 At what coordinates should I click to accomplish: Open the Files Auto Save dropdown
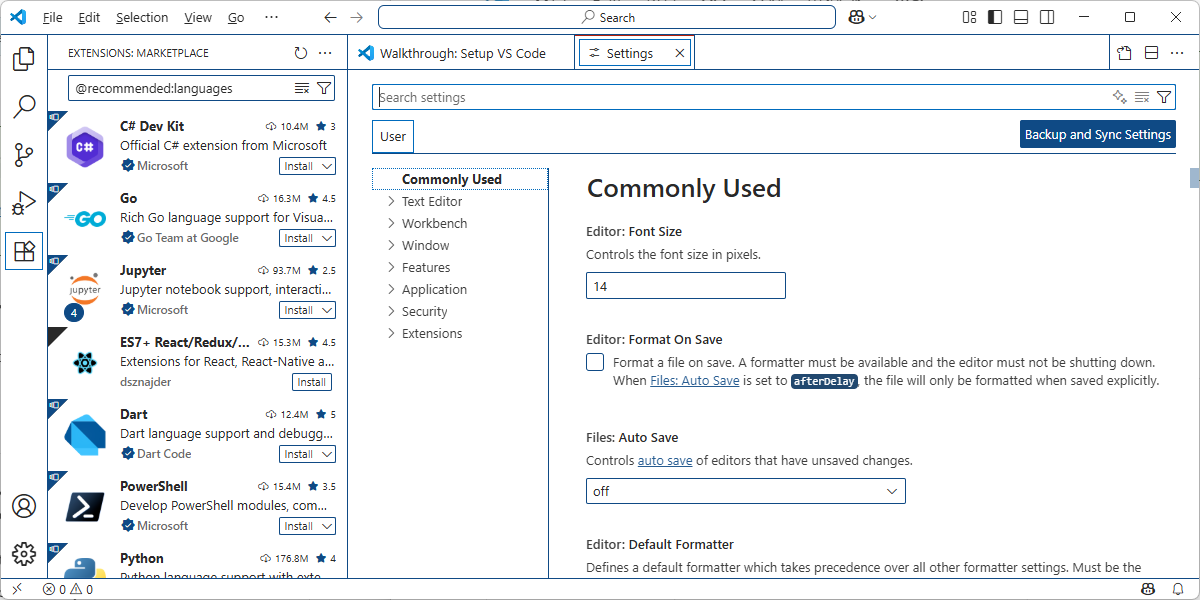point(746,491)
